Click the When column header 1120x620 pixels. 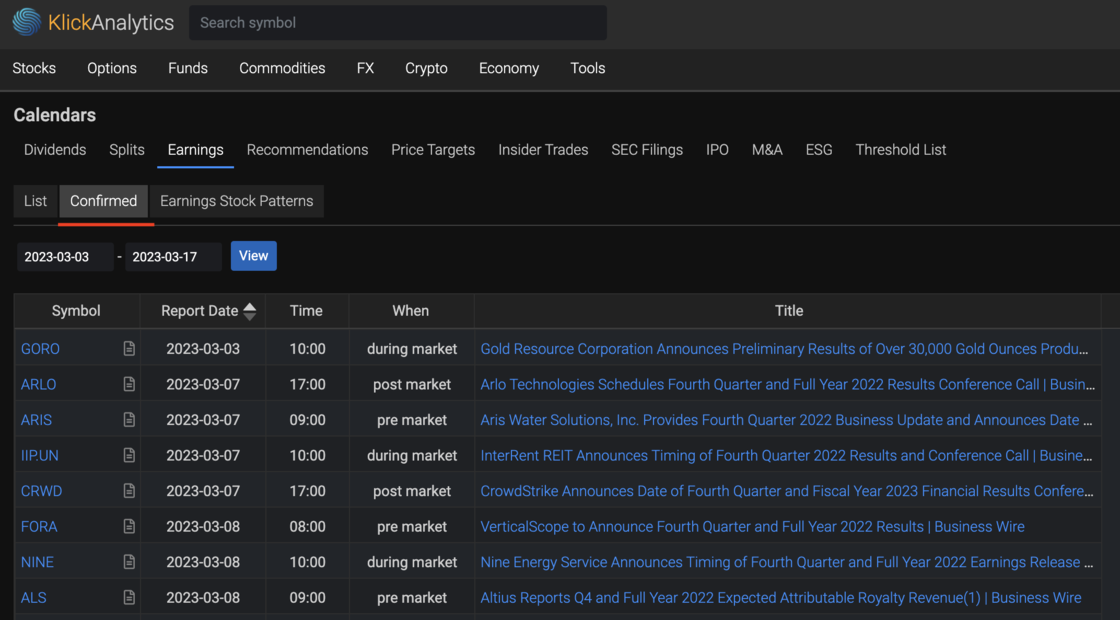[x=411, y=311]
